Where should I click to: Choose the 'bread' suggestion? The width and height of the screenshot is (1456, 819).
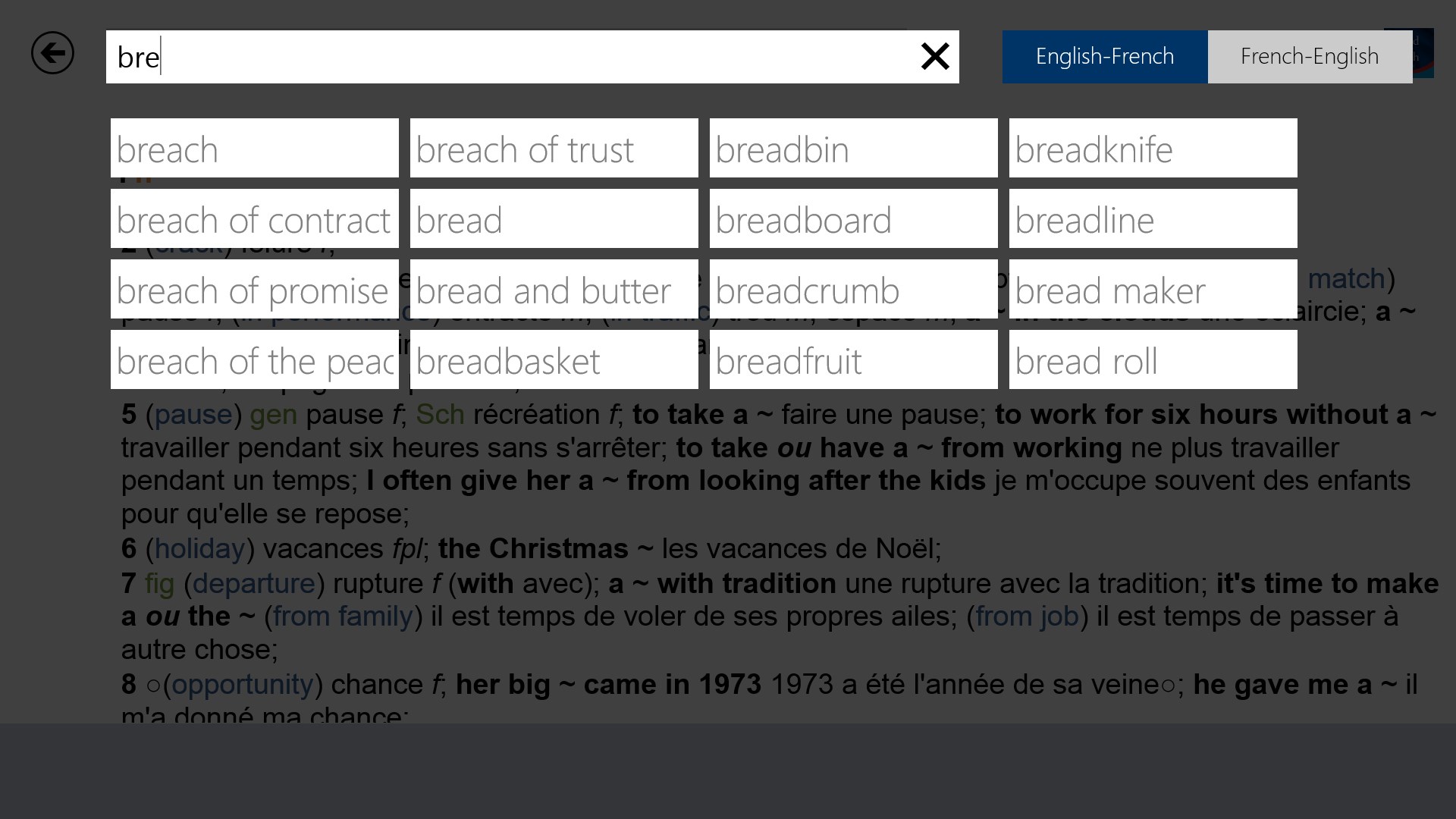pos(554,219)
